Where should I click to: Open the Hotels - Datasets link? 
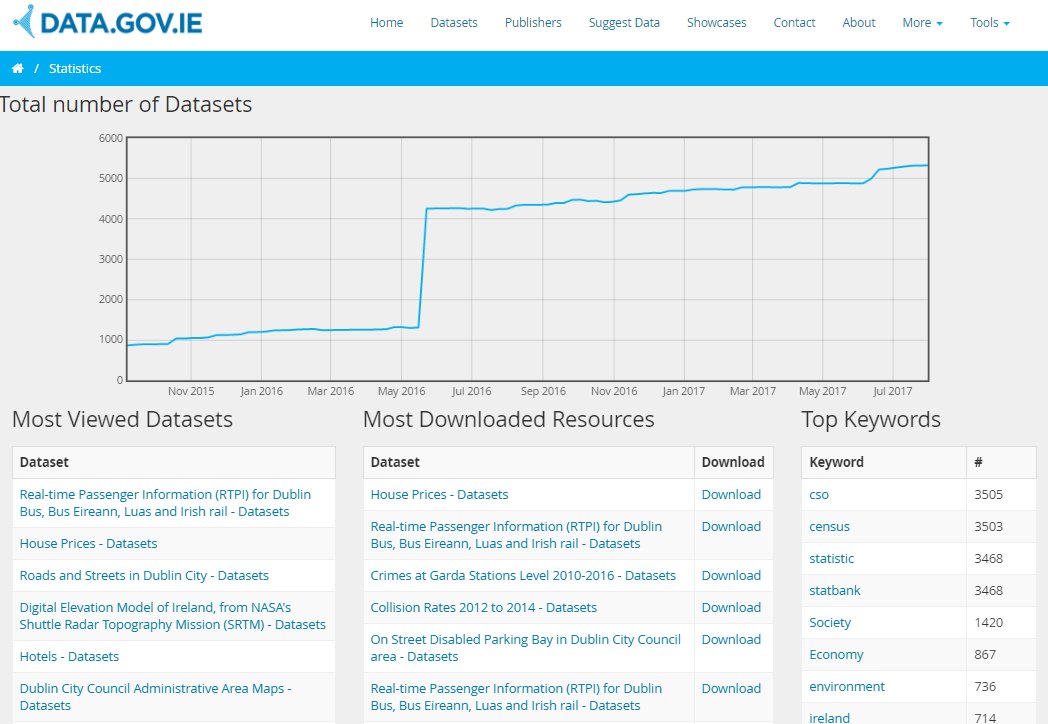[x=69, y=655]
